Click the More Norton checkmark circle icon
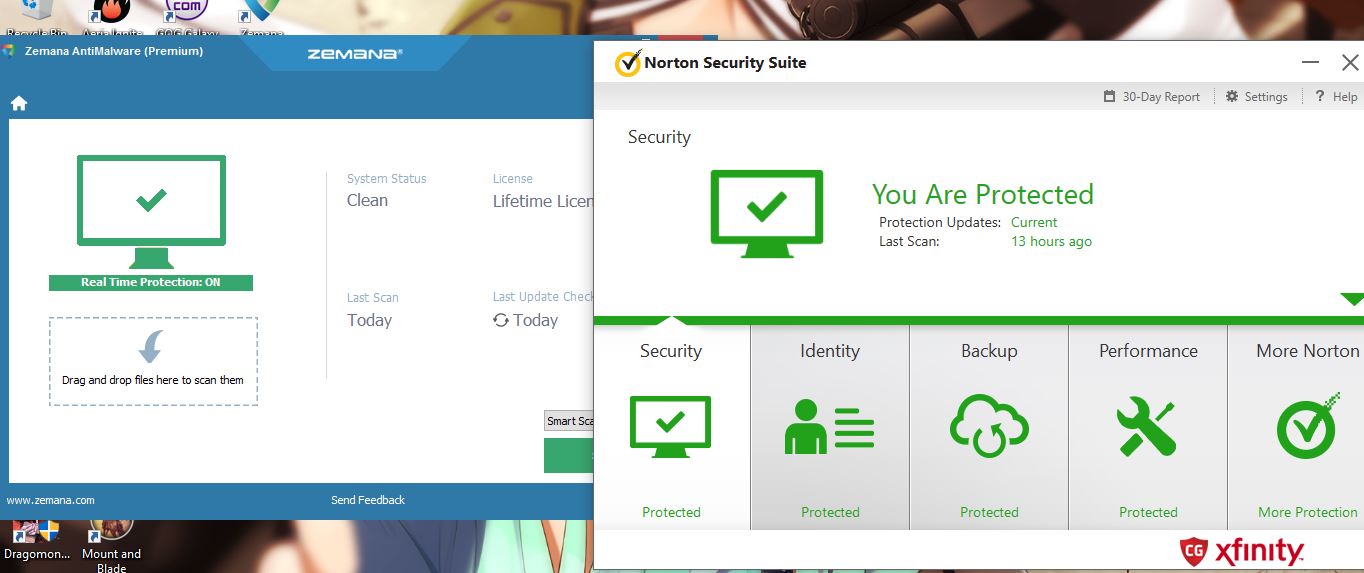1364x573 pixels. pyautogui.click(x=1308, y=426)
